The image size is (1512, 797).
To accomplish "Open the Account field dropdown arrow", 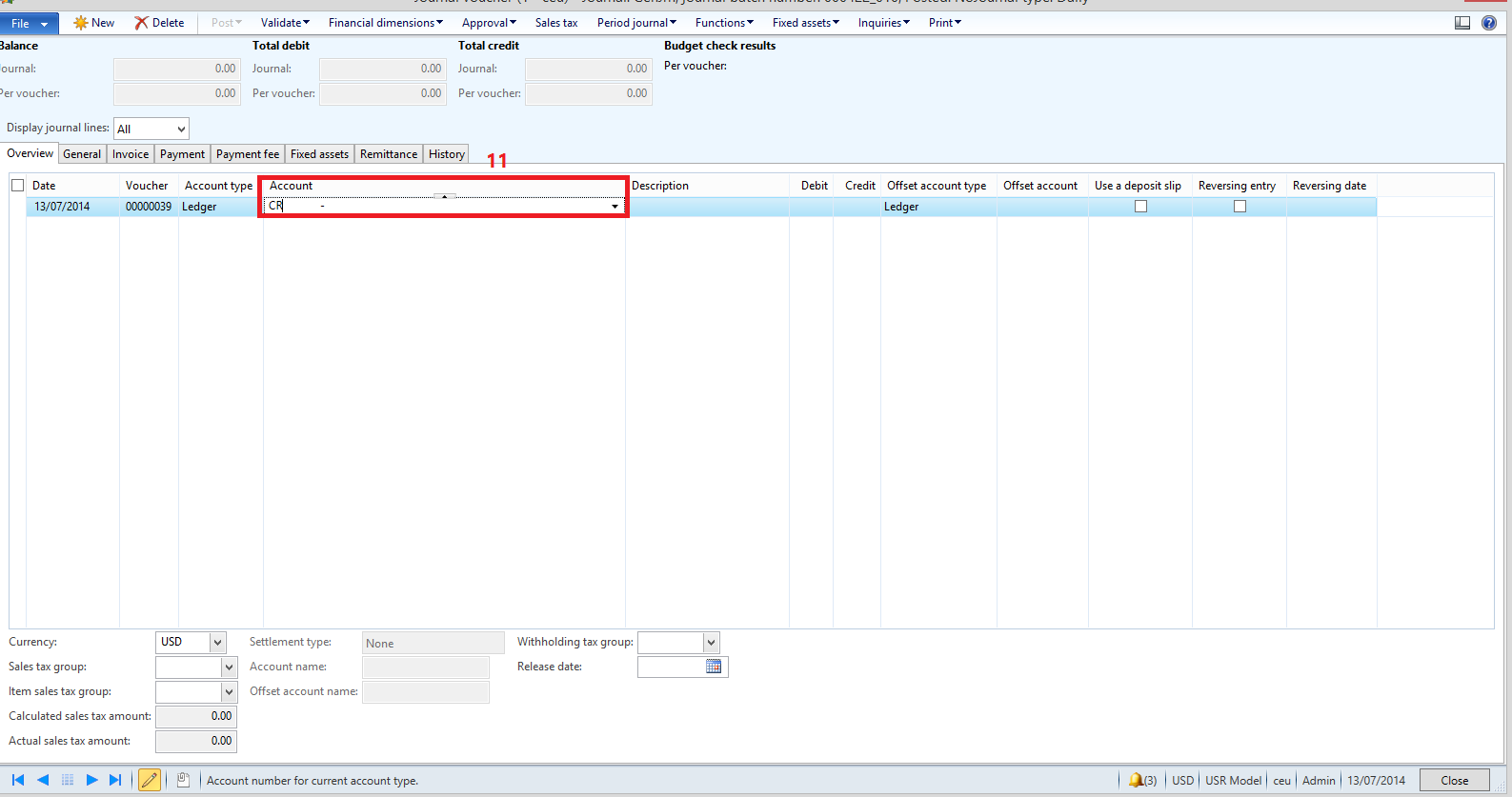I will tap(615, 206).
